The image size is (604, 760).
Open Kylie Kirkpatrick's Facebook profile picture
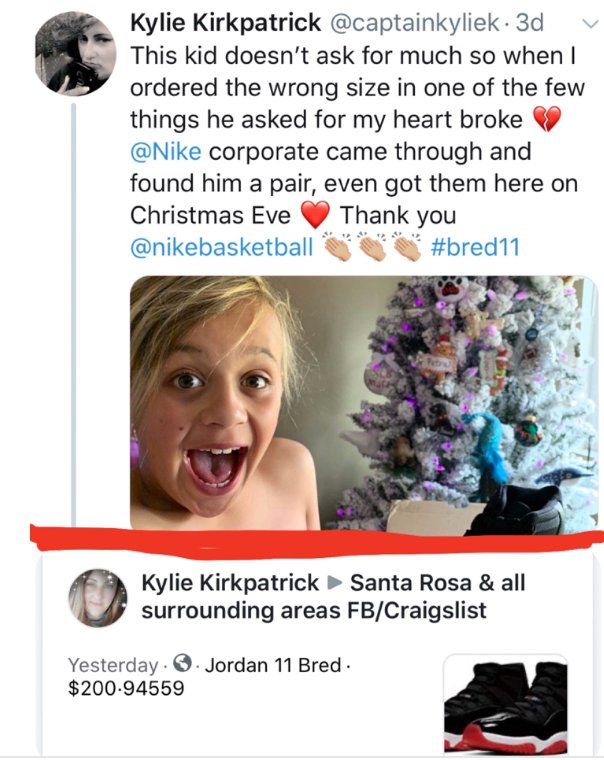tap(98, 598)
